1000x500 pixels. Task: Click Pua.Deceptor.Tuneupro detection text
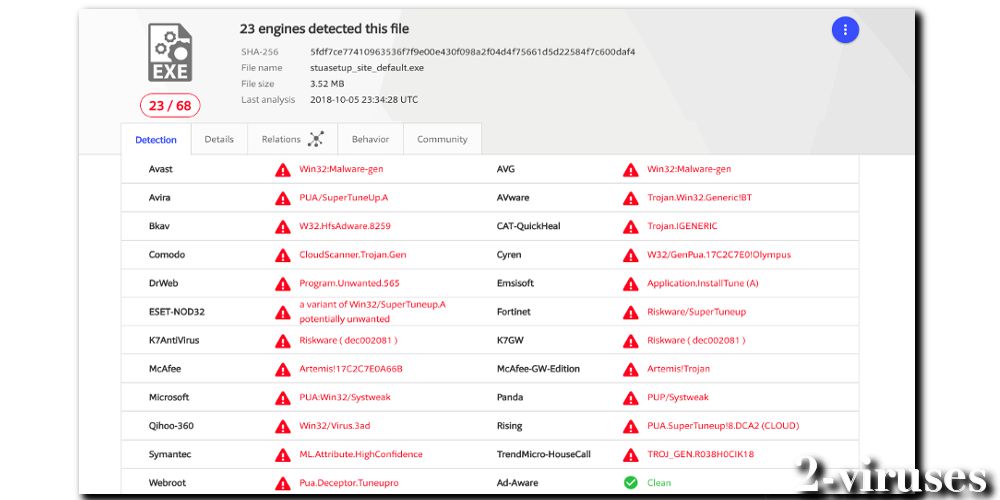point(349,483)
